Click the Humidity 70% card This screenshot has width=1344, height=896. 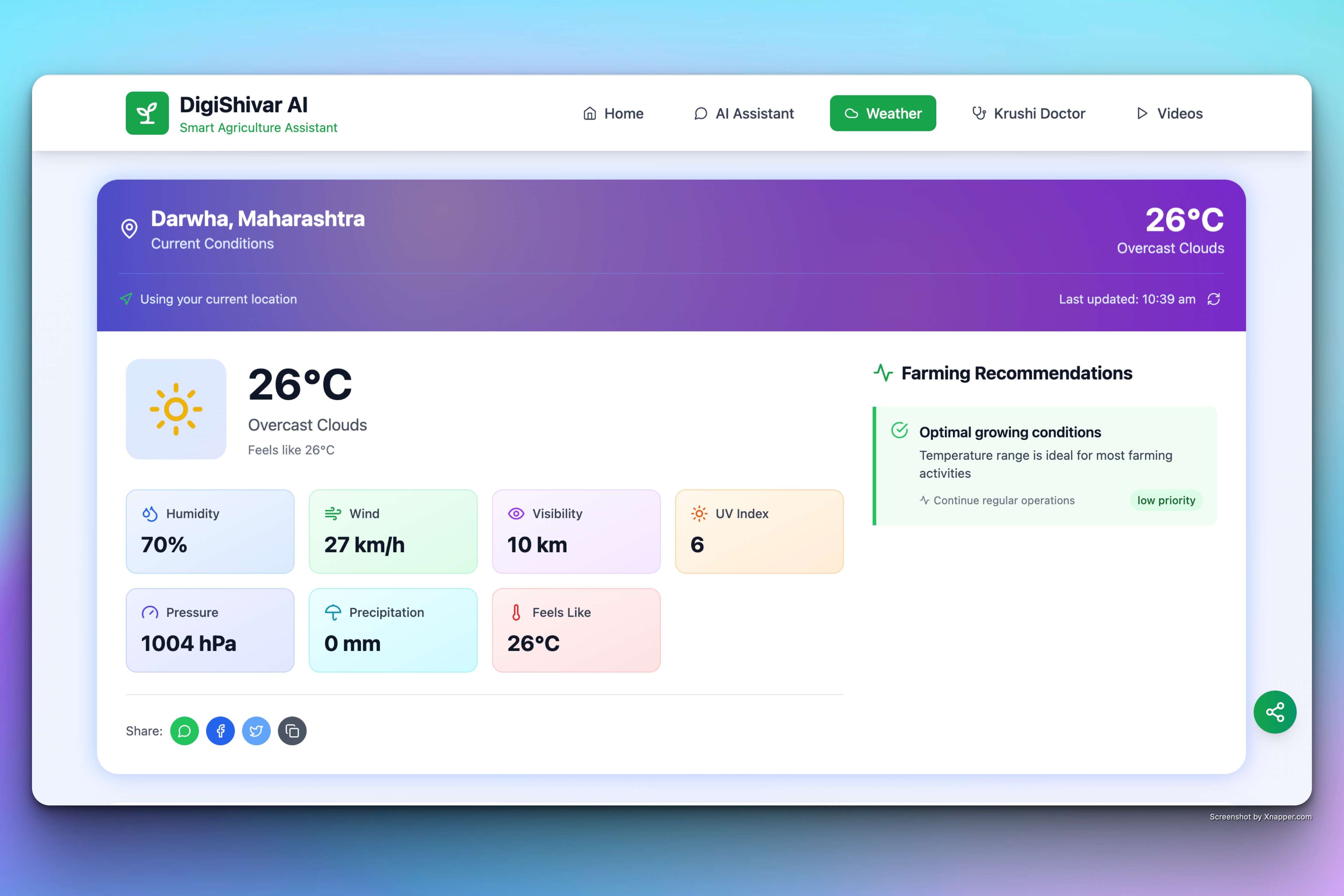tap(210, 531)
